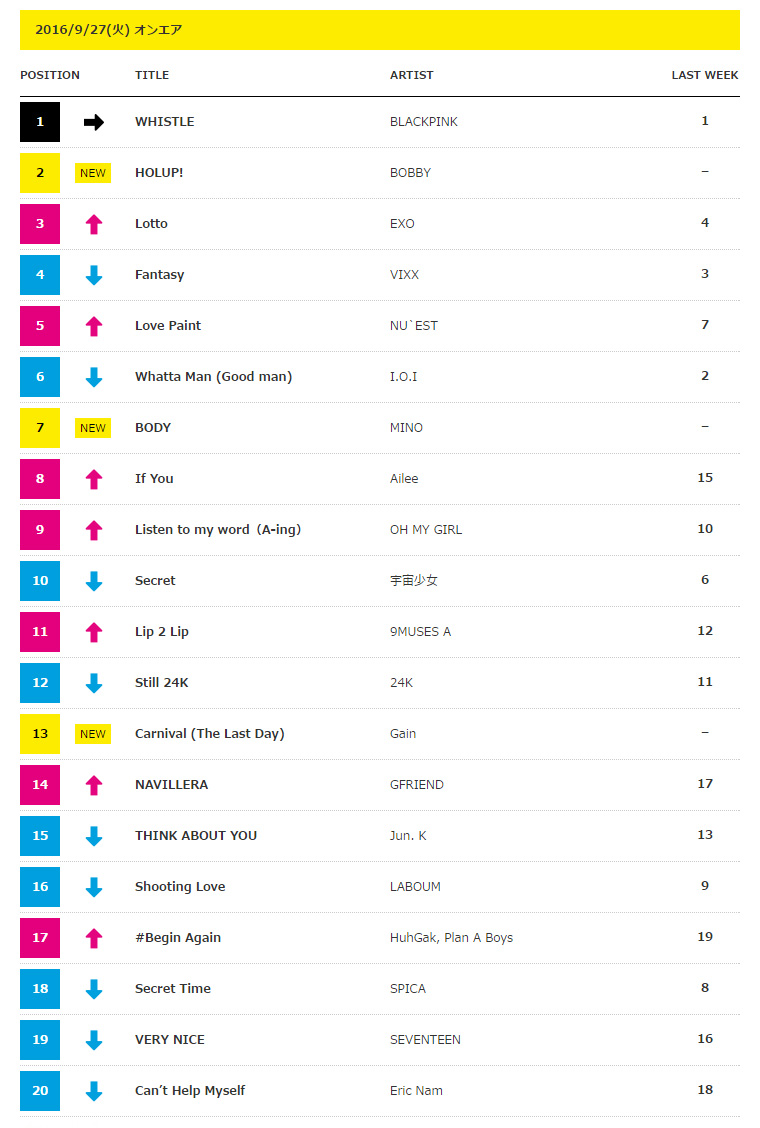Click the pink up arrow beside NAVILLERA
The width and height of the screenshot is (760, 1128).
pyautogui.click(x=94, y=786)
